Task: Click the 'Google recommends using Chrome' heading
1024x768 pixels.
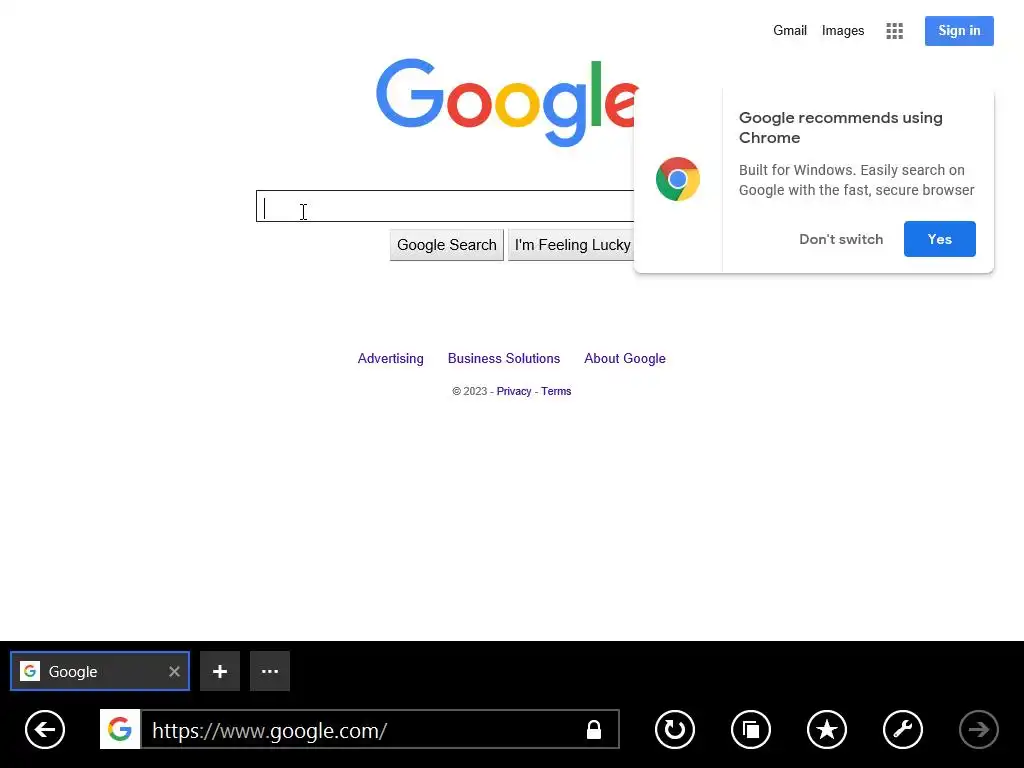Action: [x=840, y=127]
